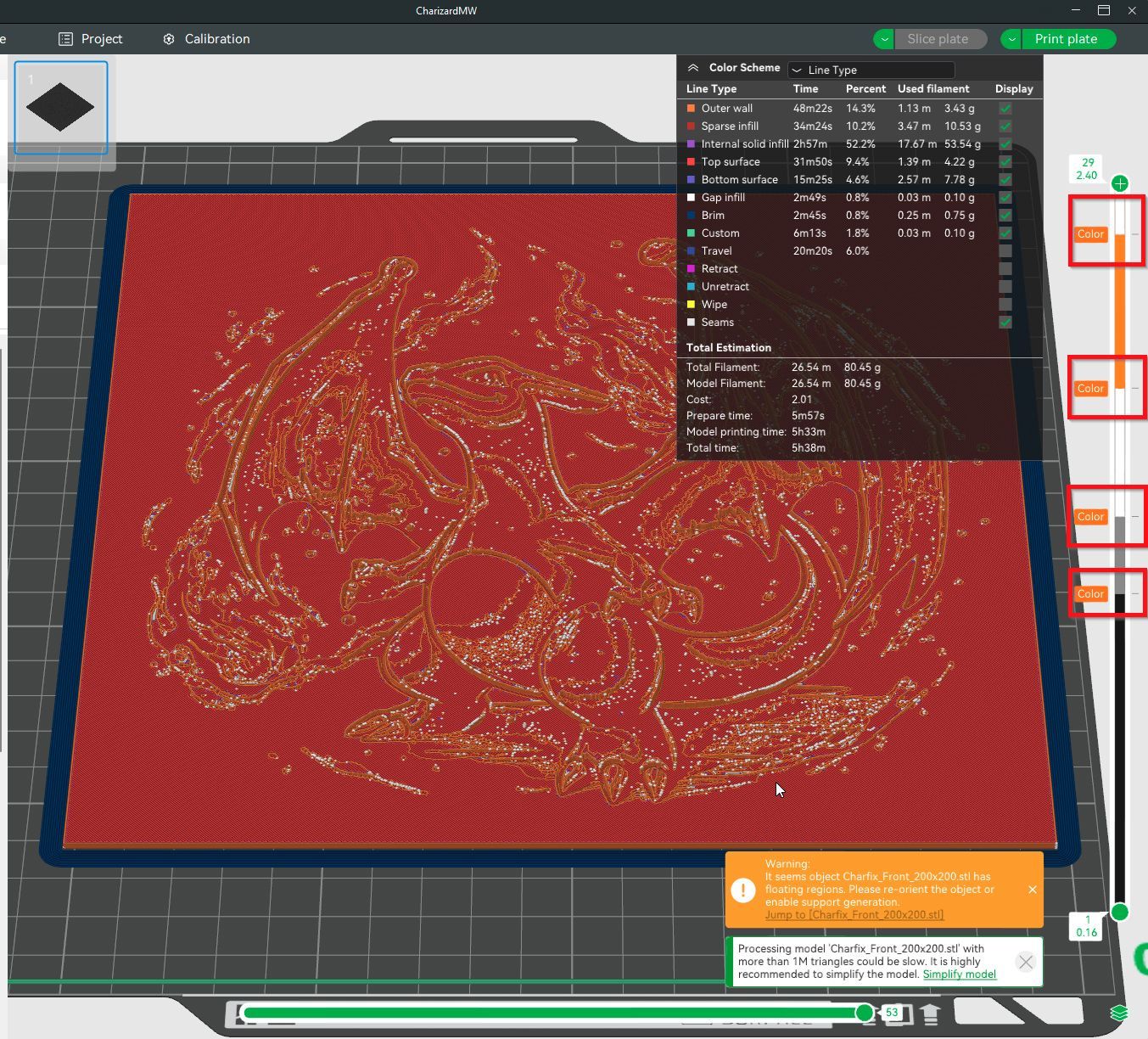Click the Calibration gear icon
The height and width of the screenshot is (1039, 1148).
(169, 39)
